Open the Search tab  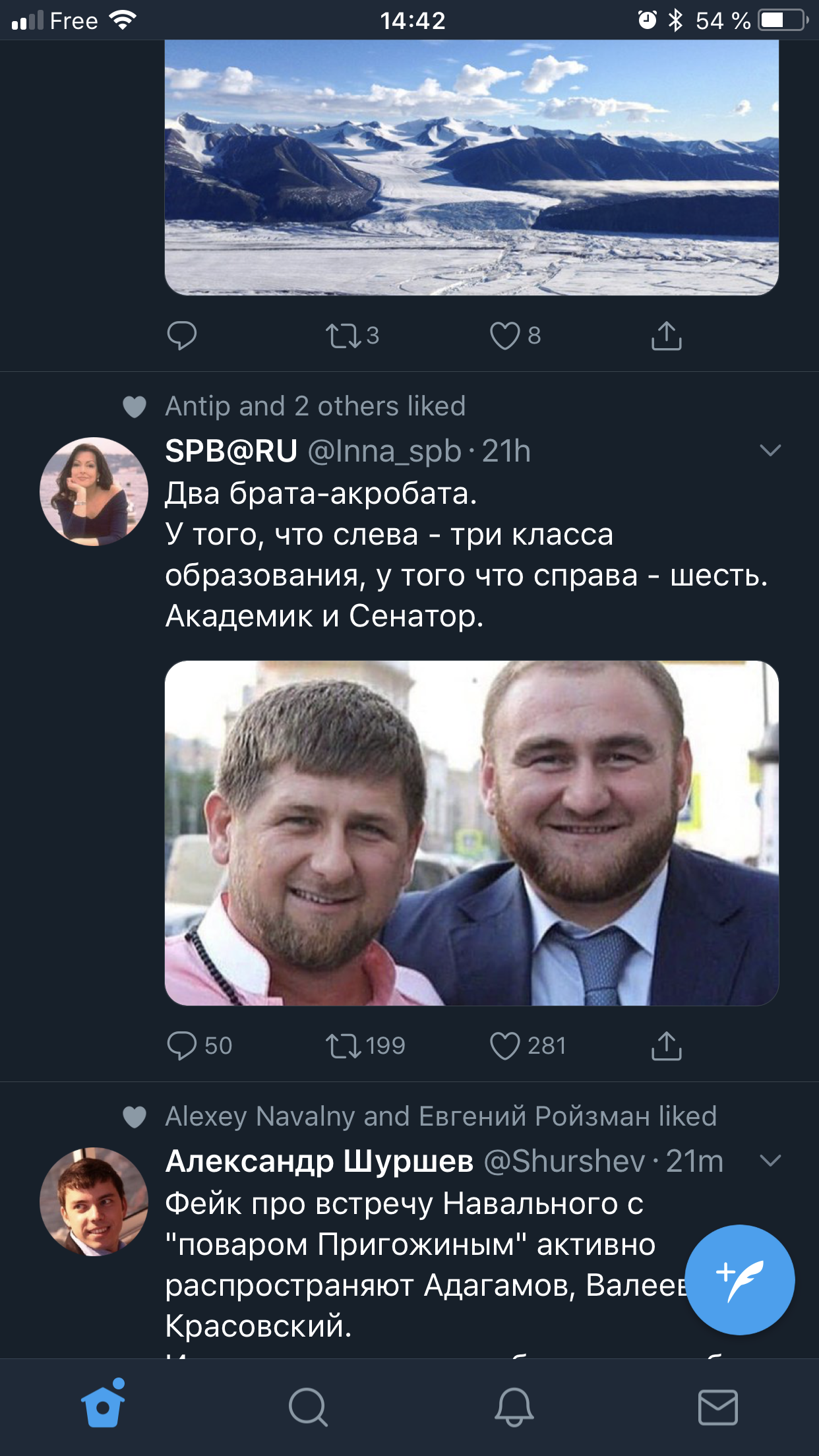click(308, 1406)
